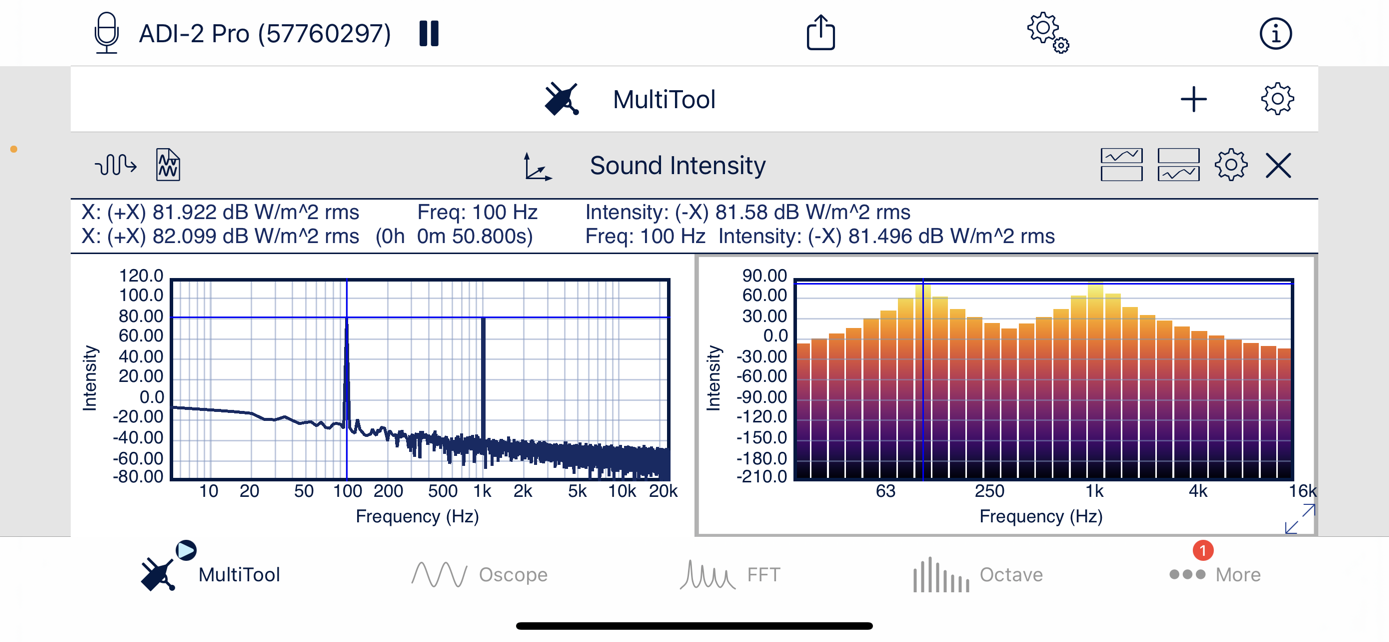Toggle the bottom plot layout view
This screenshot has width=1389, height=642.
(1178, 165)
